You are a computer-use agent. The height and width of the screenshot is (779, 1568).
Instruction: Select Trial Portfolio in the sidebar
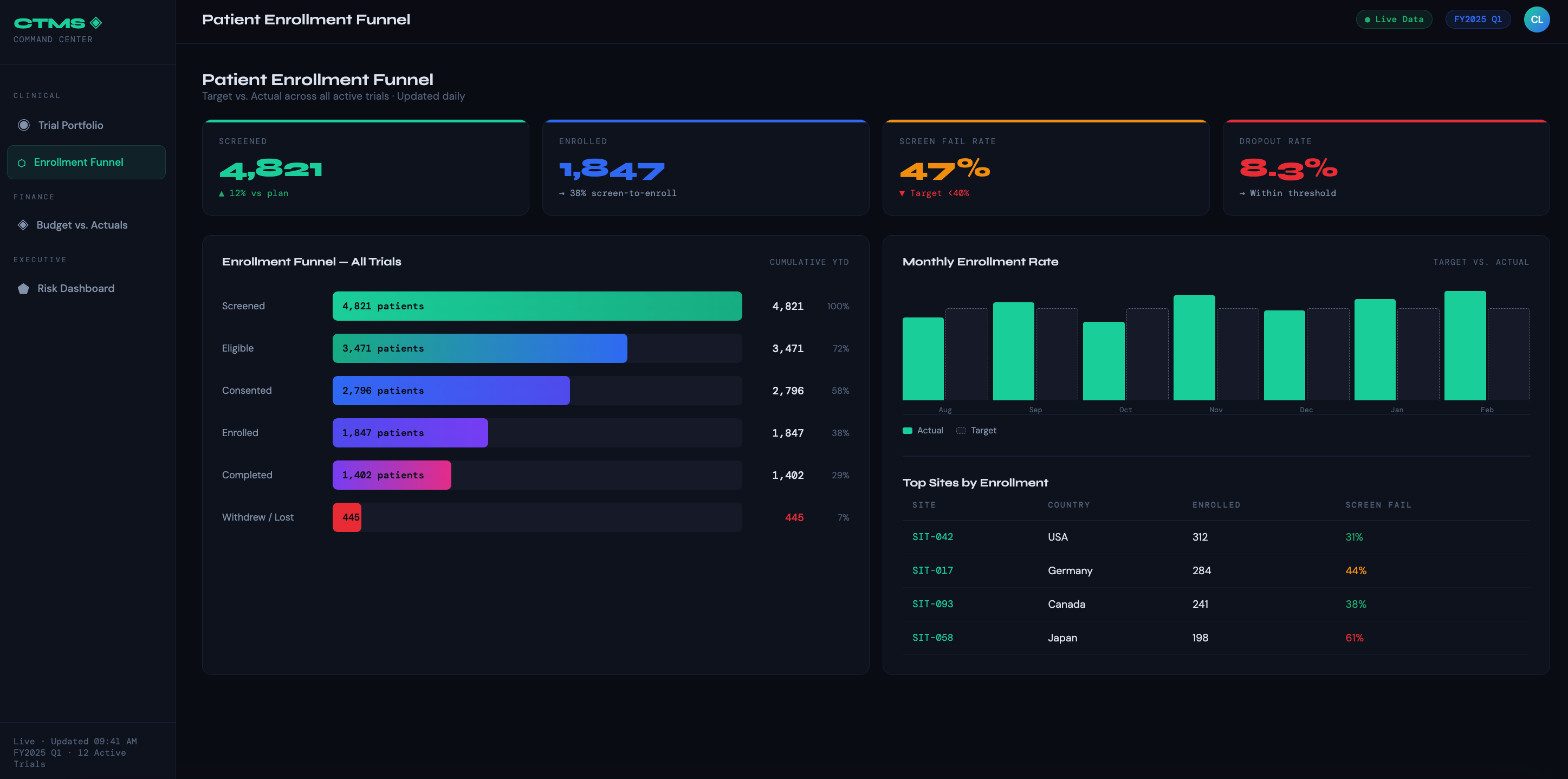(x=71, y=125)
